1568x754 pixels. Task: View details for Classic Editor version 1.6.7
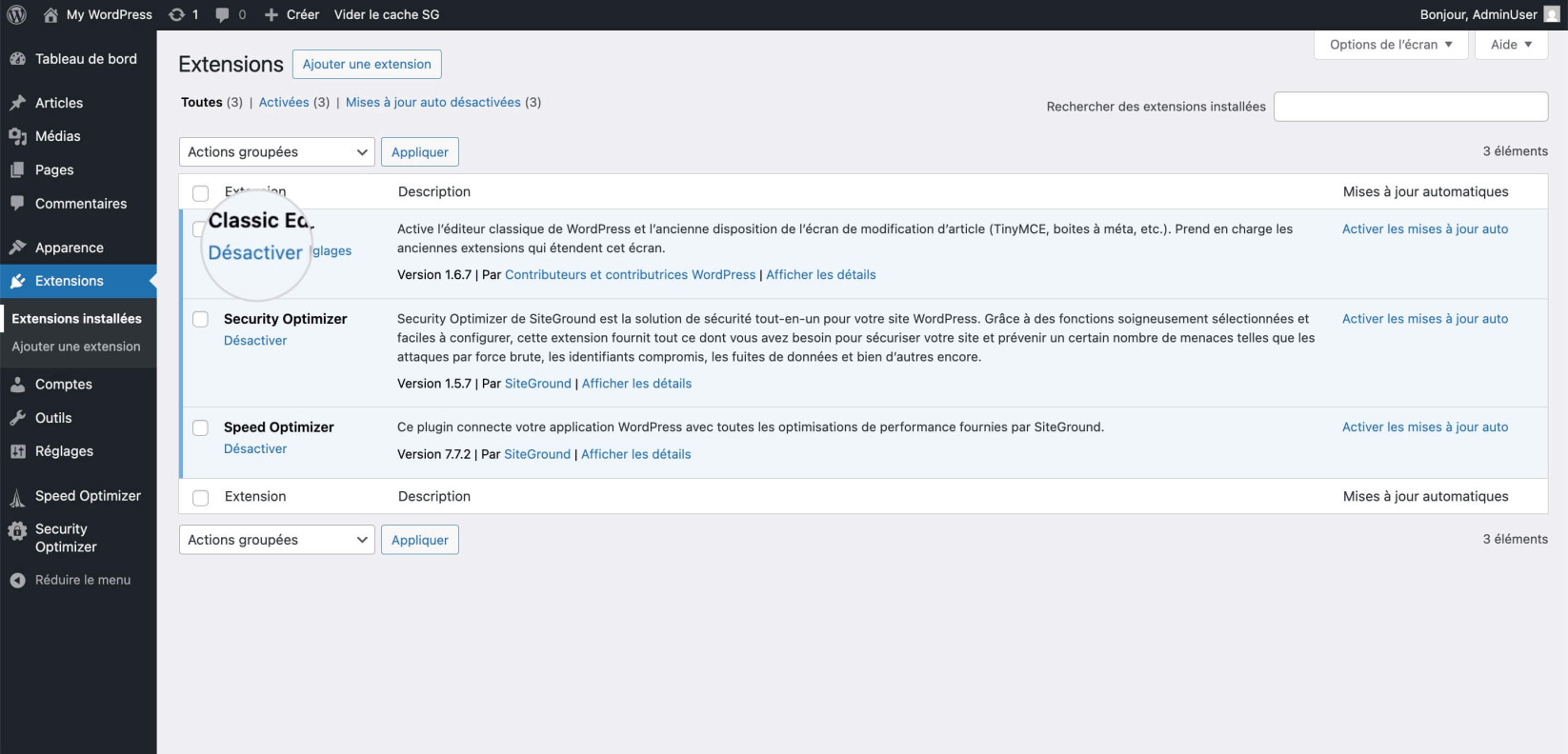point(821,274)
